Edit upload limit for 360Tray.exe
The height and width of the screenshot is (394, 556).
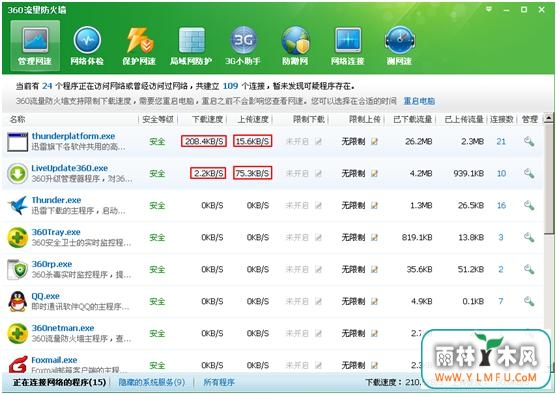(x=374, y=237)
